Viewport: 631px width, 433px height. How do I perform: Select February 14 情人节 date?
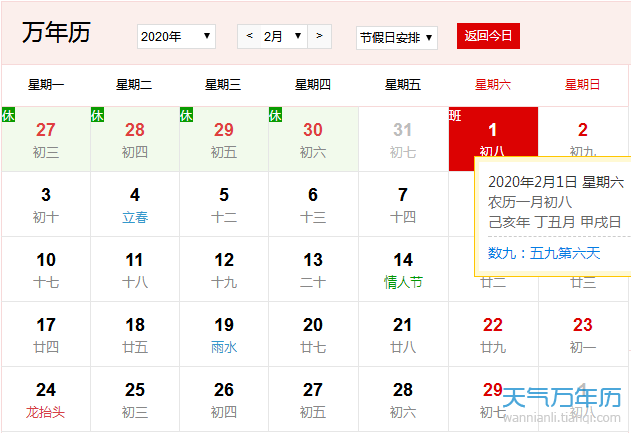pos(403,269)
